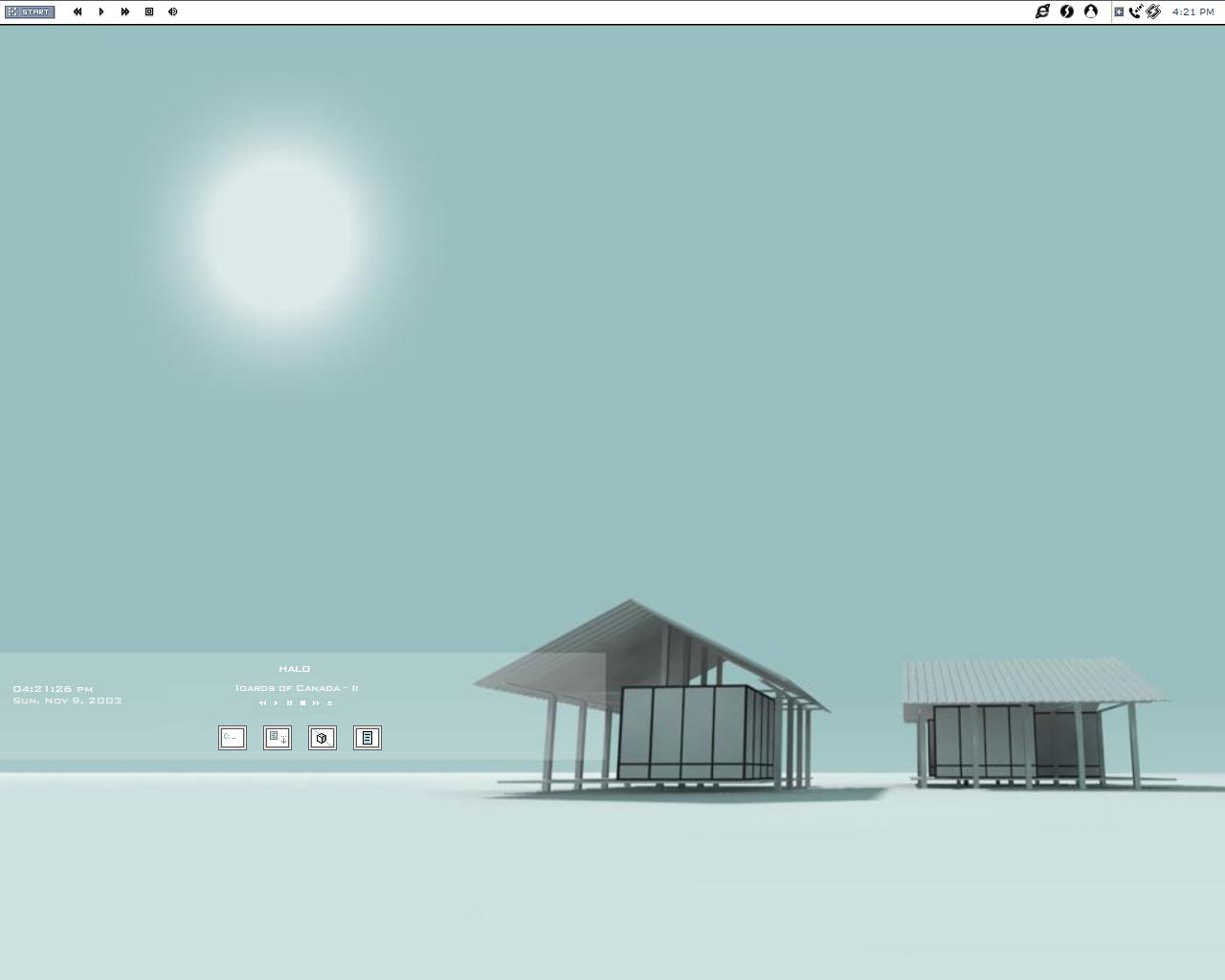
Task: Click the 4:21 PM clock
Action: (x=1193, y=11)
